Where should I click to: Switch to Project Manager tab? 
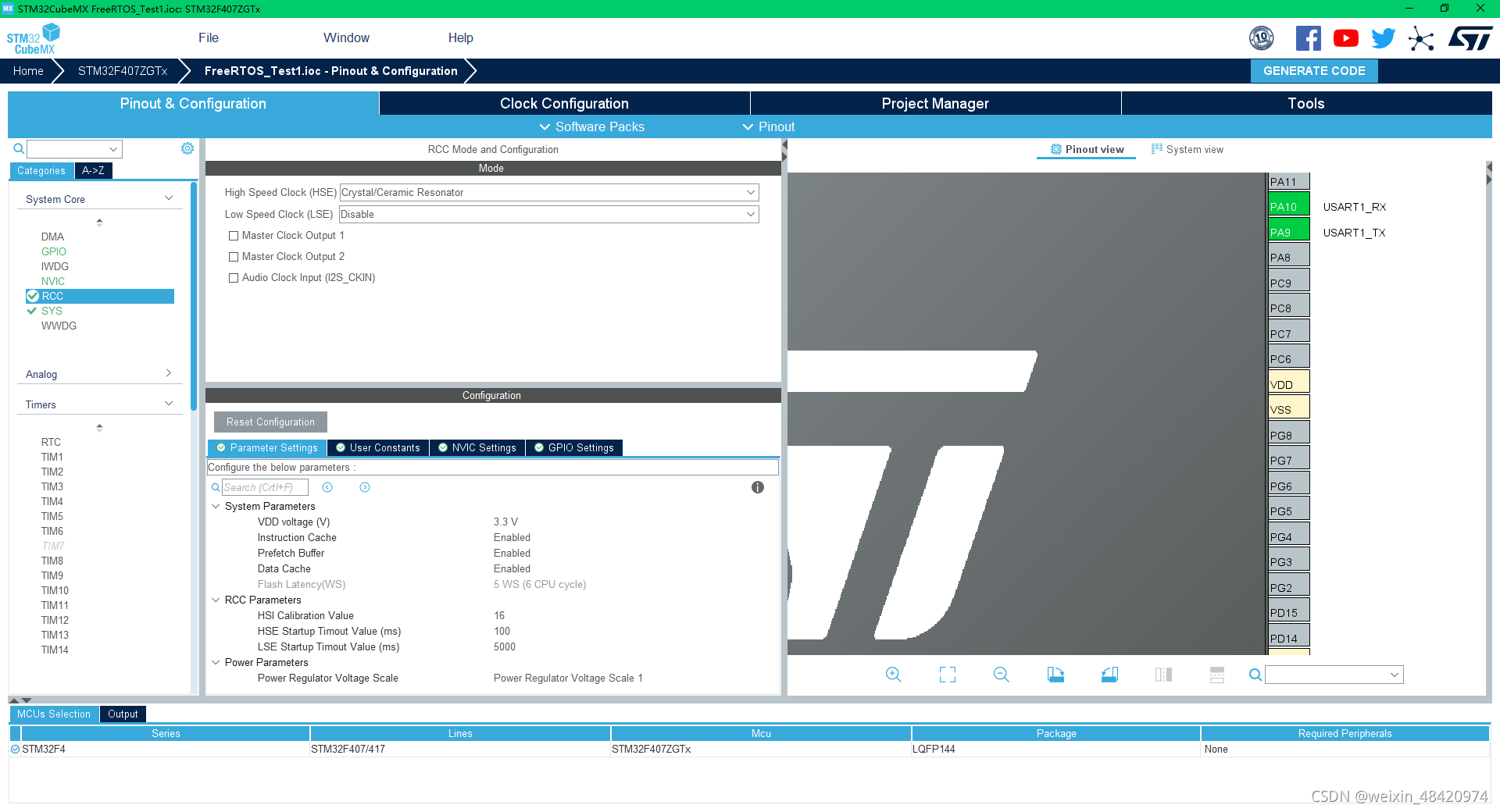coord(935,103)
